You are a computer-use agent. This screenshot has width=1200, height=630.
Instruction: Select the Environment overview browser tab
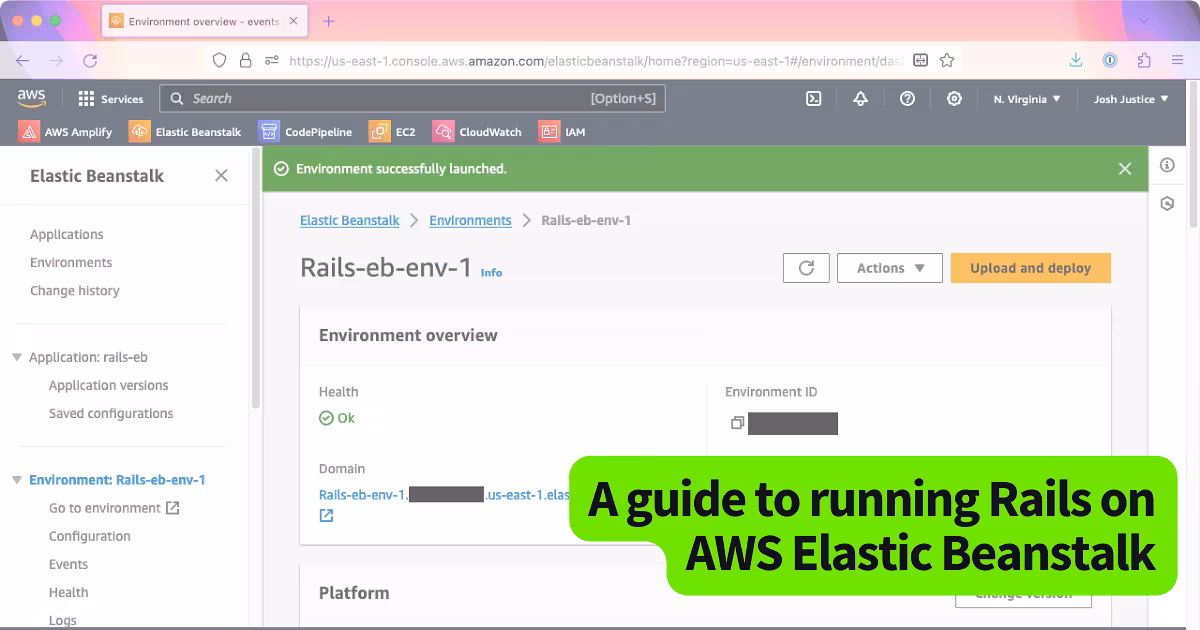tap(204, 21)
